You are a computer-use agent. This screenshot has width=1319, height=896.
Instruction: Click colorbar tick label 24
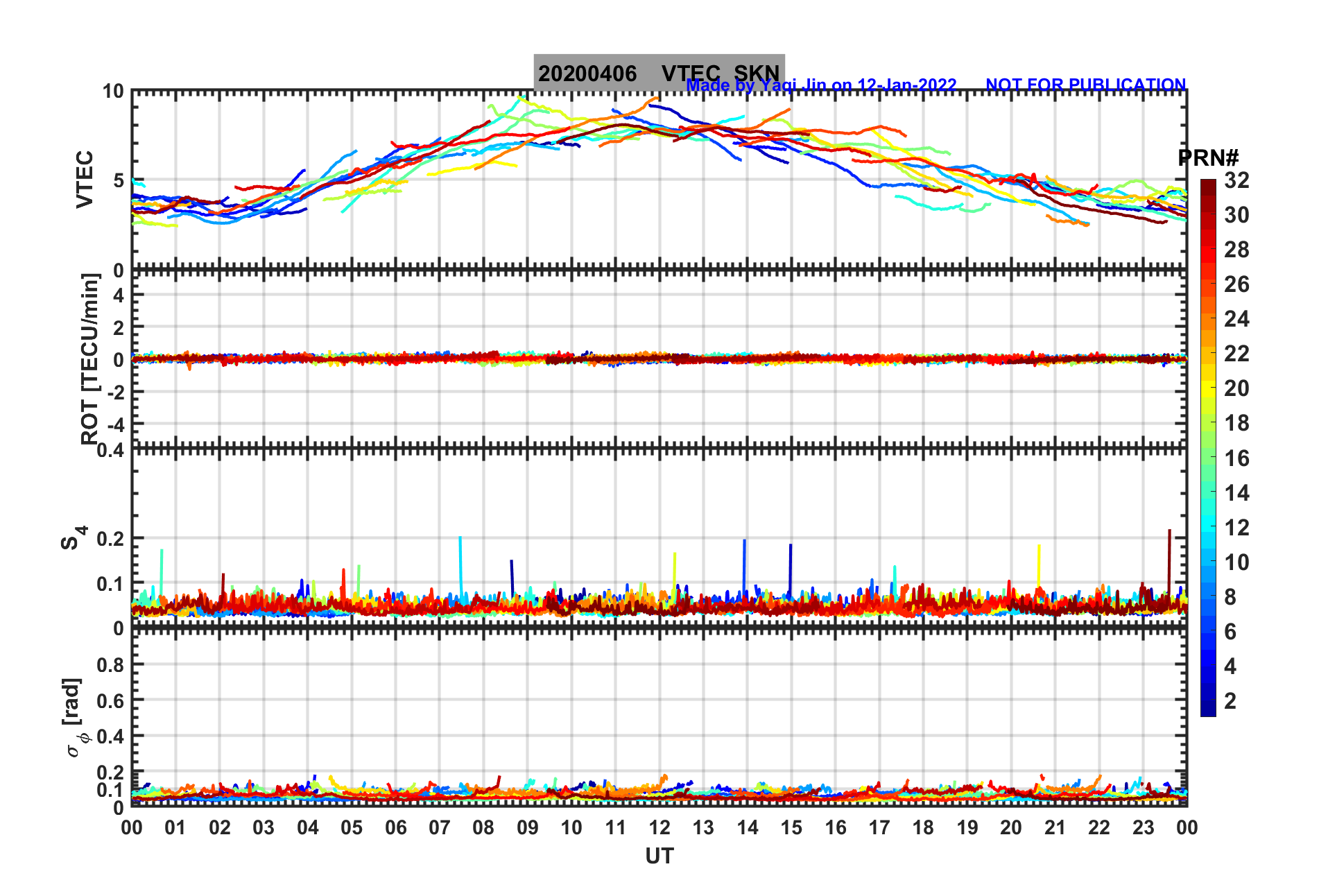[x=1236, y=319]
